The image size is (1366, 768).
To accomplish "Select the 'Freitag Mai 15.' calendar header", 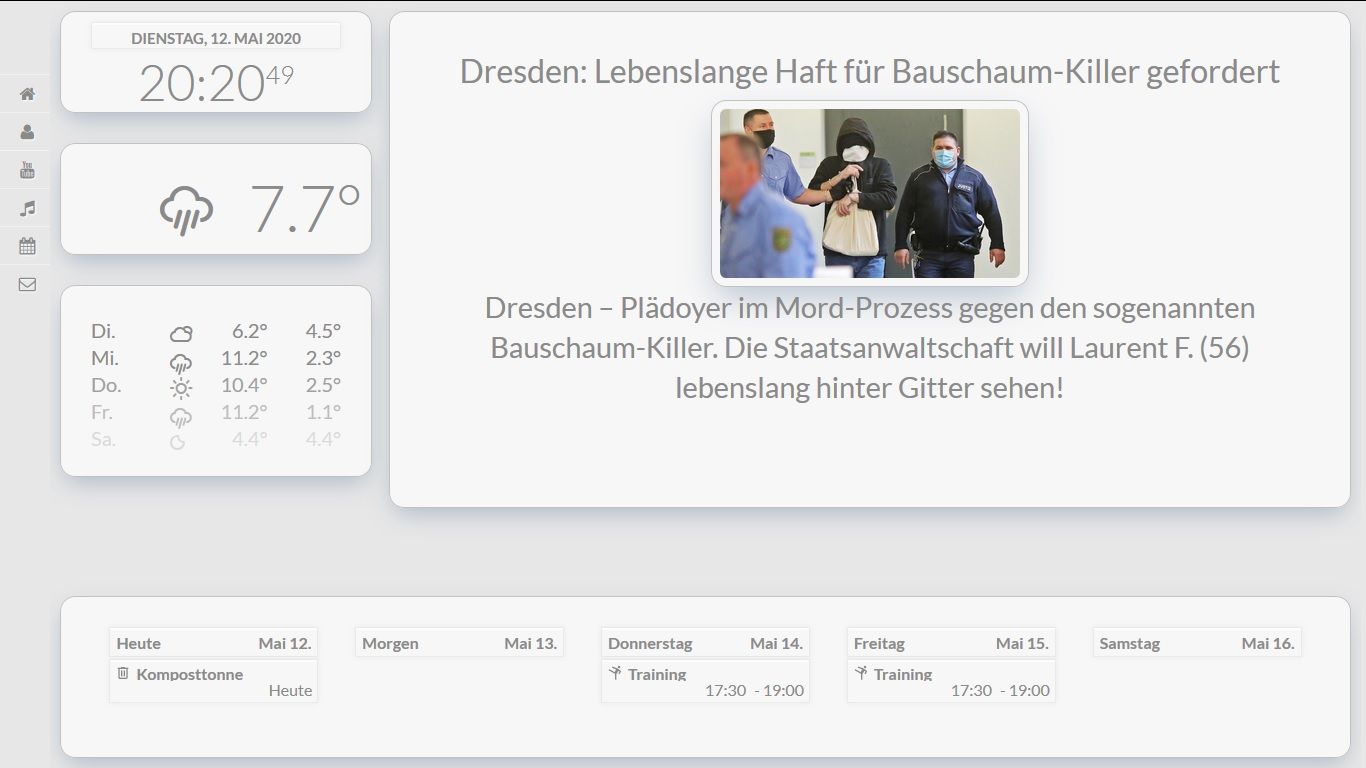I will [951, 643].
